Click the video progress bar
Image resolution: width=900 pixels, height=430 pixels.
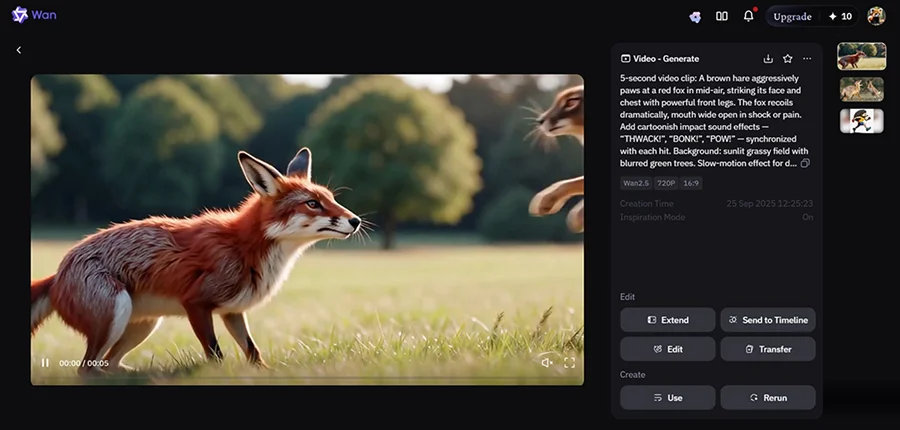point(307,378)
